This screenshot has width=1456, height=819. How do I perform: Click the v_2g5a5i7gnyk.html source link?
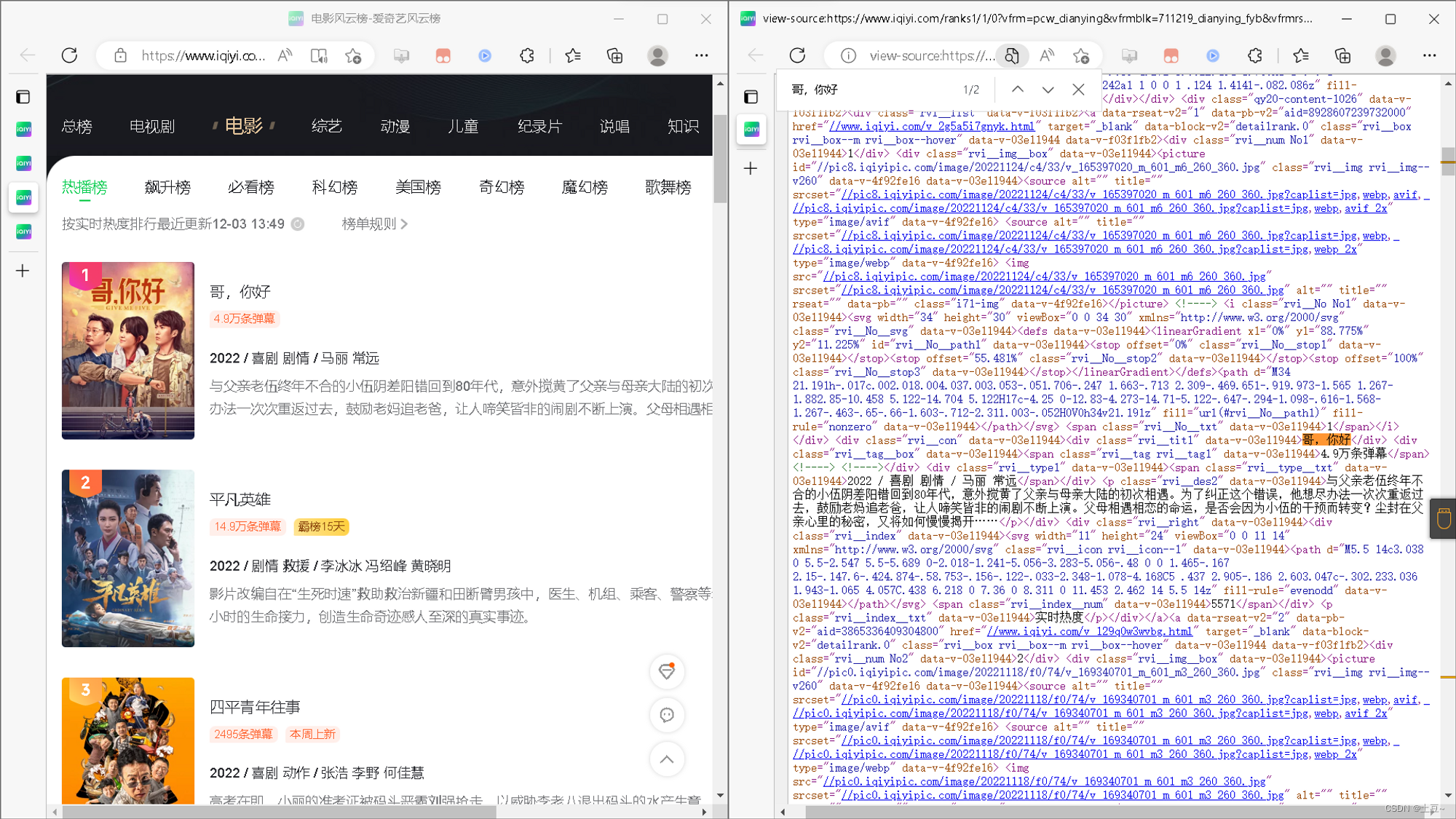[x=931, y=127]
